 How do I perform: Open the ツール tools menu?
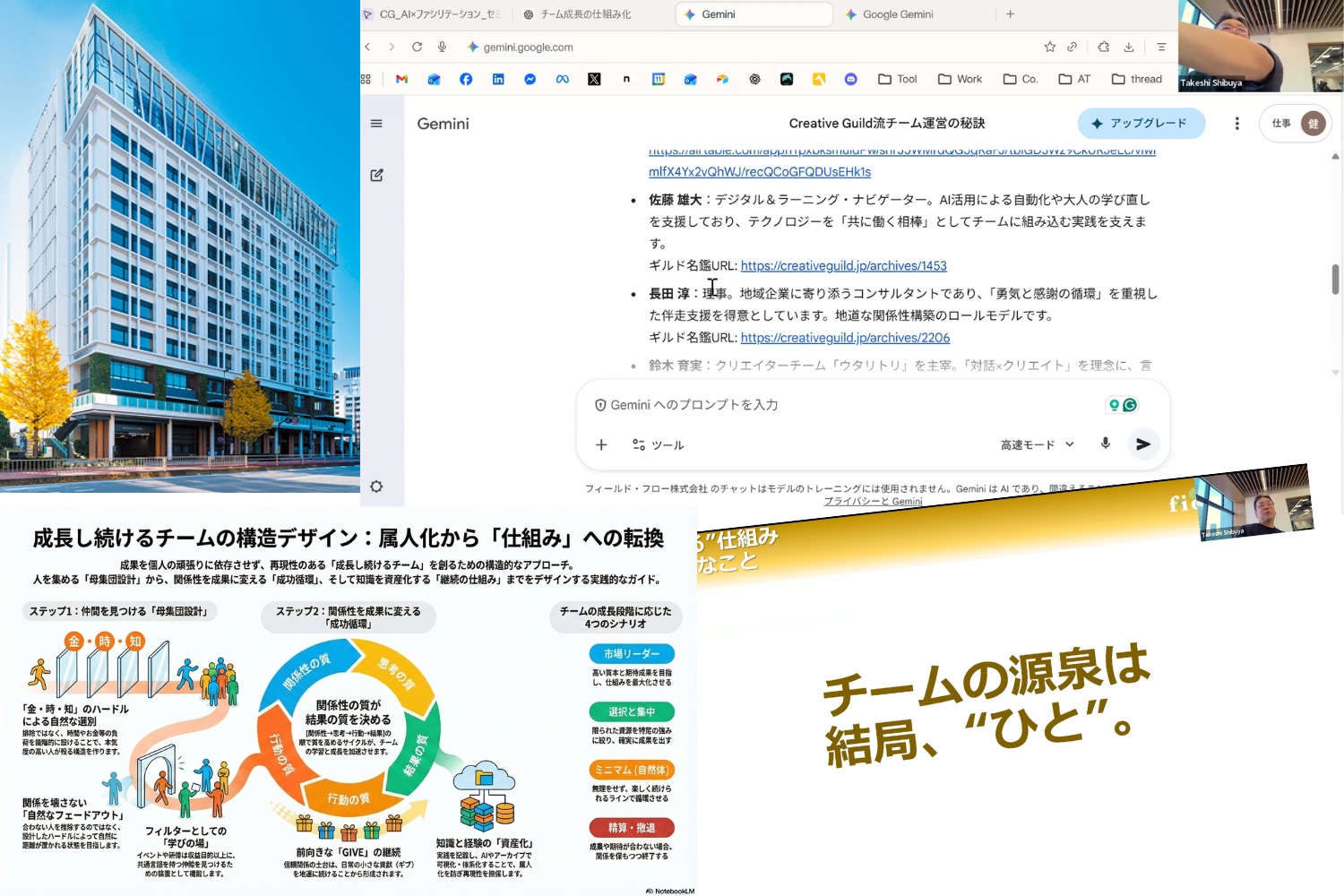[658, 445]
